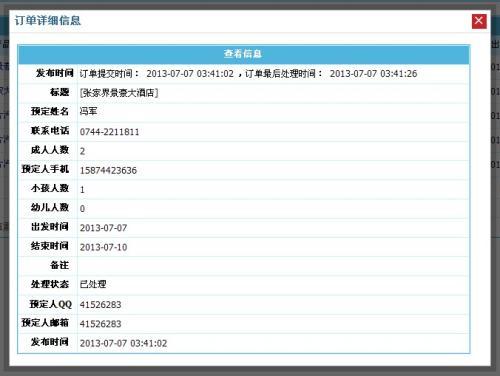Click the children count value 1
500x376 pixels.
click(82, 190)
